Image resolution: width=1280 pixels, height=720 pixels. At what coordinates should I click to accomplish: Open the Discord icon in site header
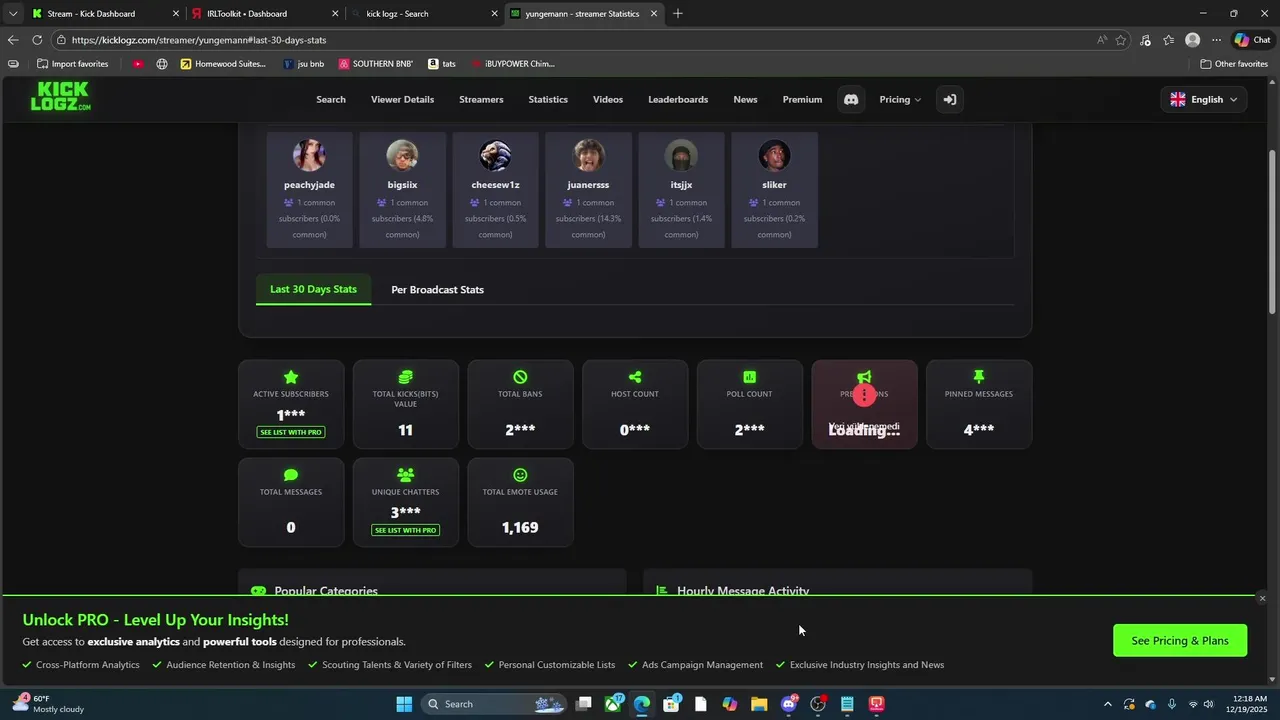pyautogui.click(x=851, y=100)
